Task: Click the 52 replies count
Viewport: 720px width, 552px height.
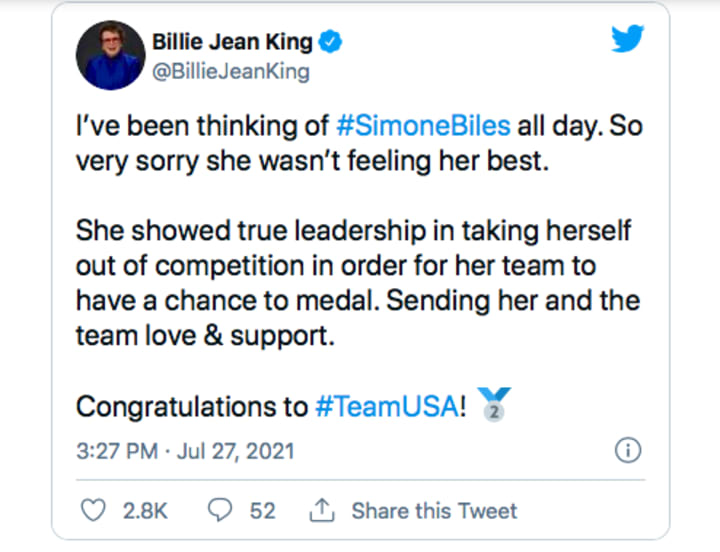Action: [263, 511]
